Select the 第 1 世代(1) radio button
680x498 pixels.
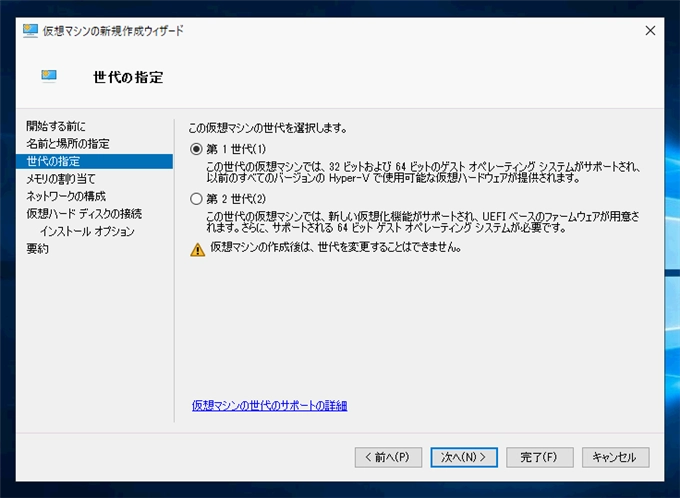[x=196, y=149]
